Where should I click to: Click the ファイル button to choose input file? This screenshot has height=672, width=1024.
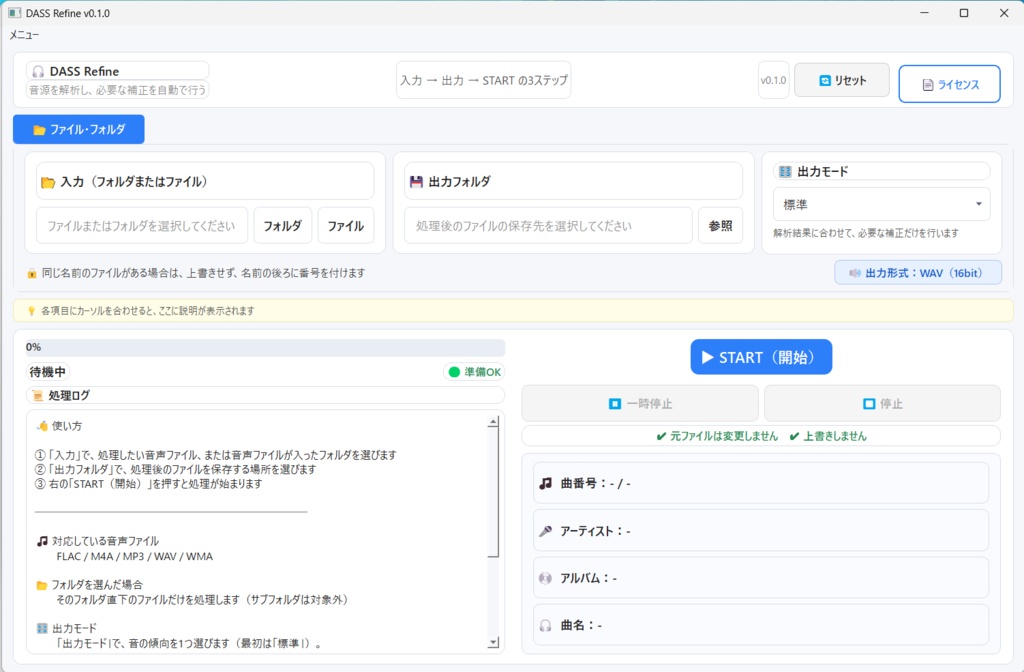[x=346, y=226]
